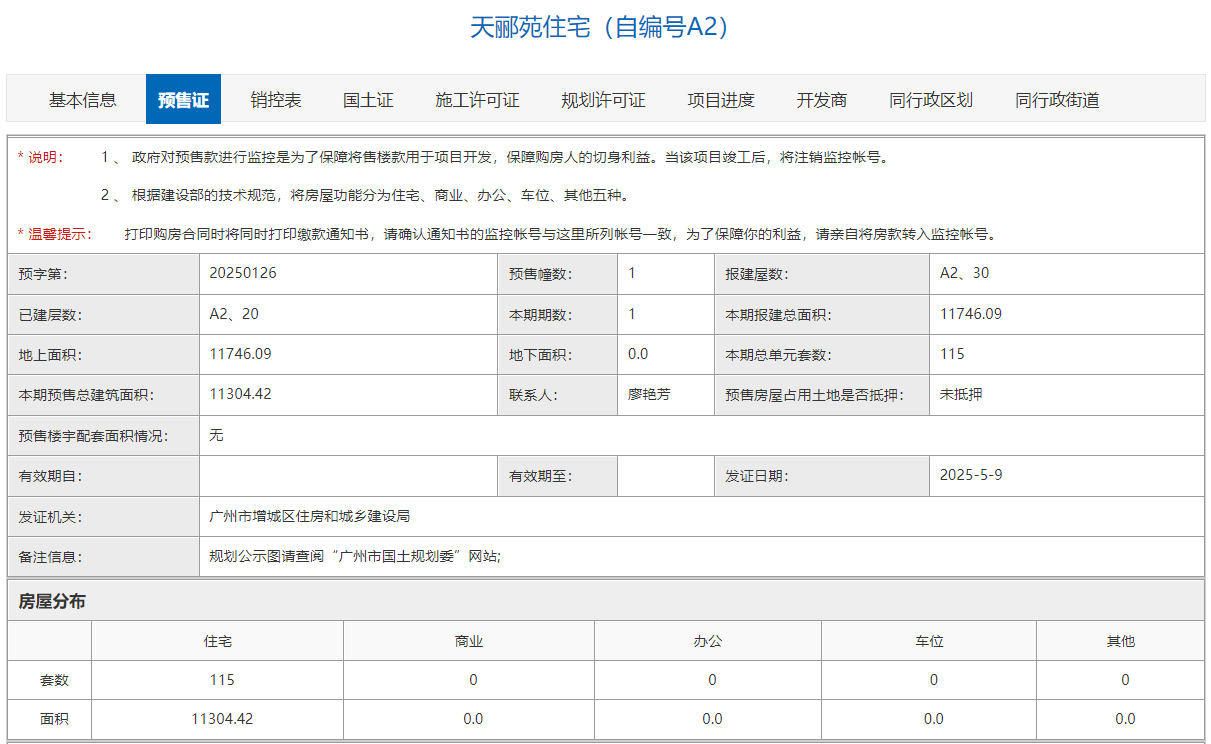1211x744 pixels.
Task: Click the 商业 column header
Action: 469,641
